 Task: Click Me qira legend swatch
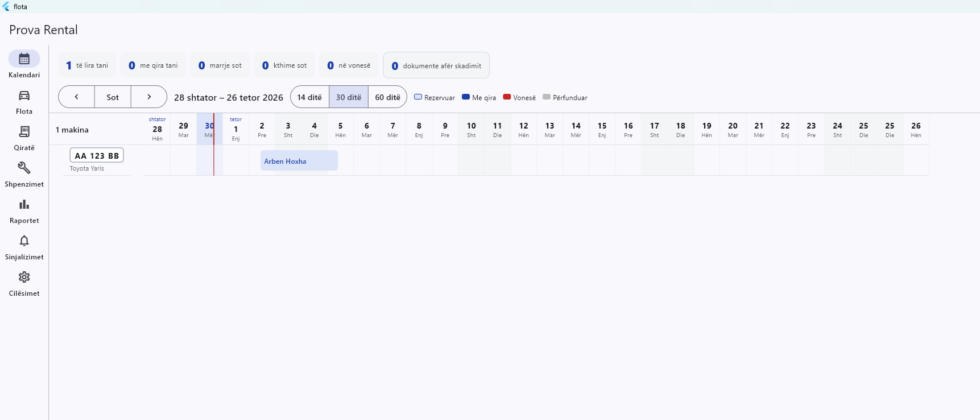[x=466, y=97]
